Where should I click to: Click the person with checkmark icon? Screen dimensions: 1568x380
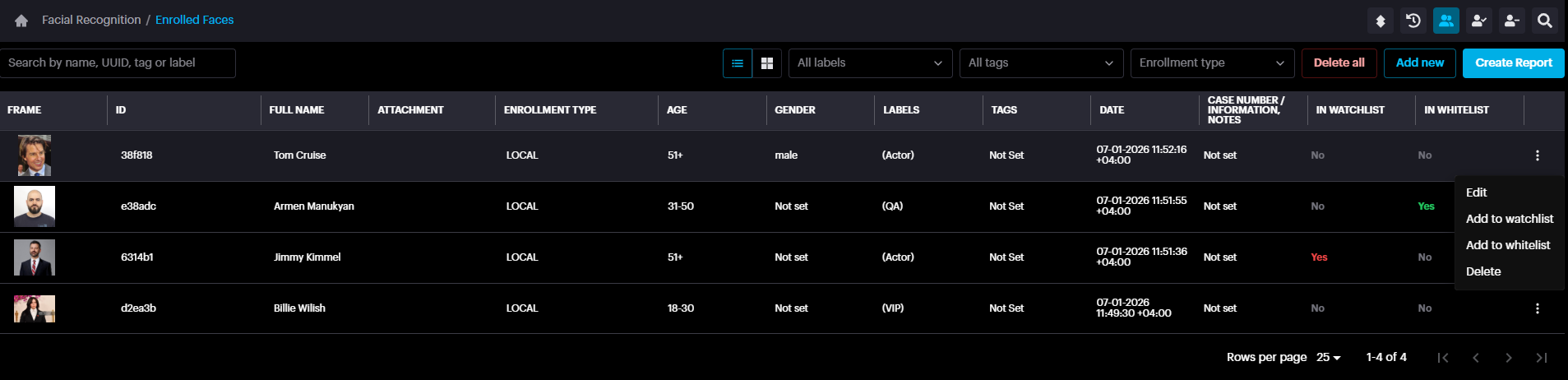1478,21
